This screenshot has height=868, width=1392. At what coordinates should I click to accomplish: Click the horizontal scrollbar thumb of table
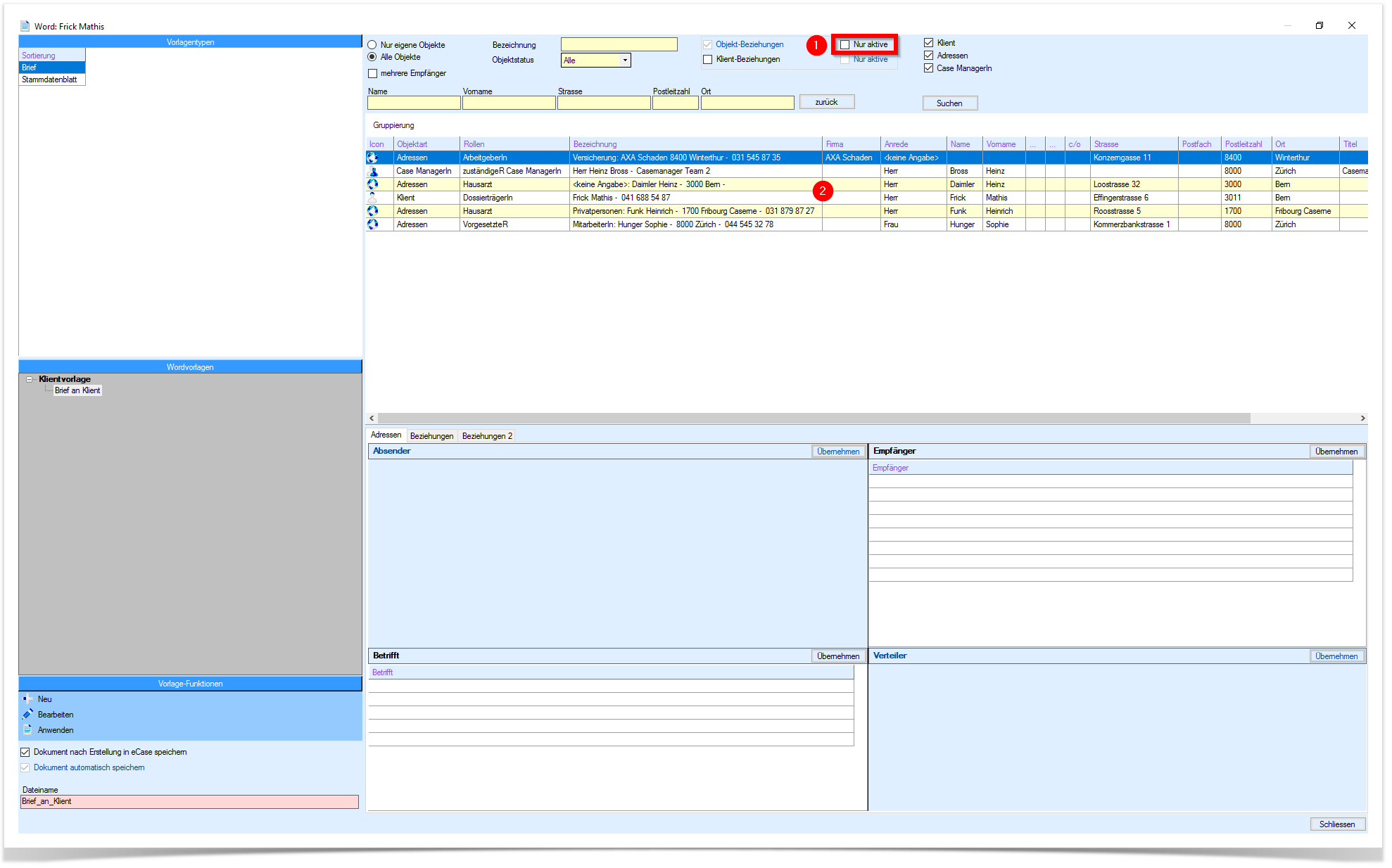[x=814, y=418]
